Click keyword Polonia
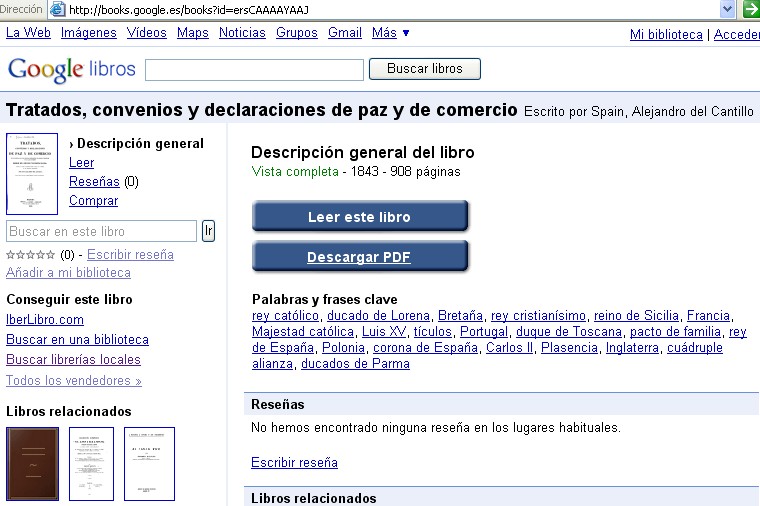Image resolution: width=760 pixels, height=506 pixels. (344, 348)
